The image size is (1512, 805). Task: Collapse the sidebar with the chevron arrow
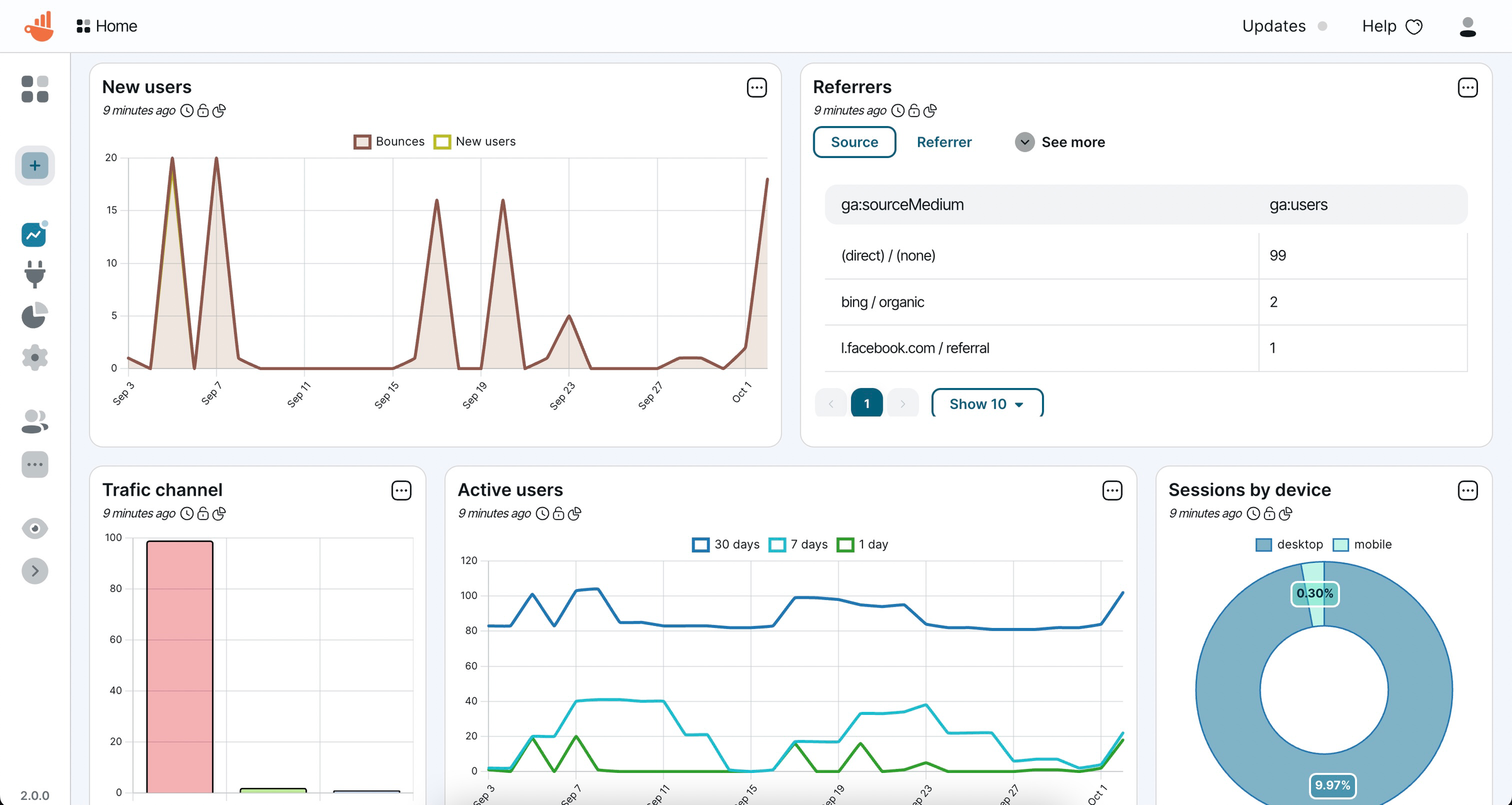35,571
